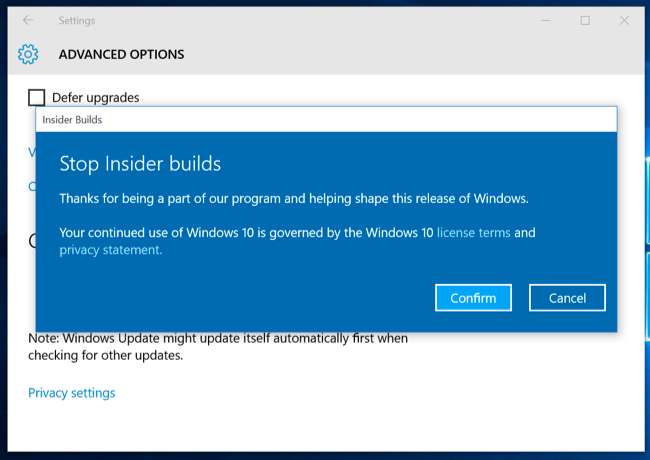Open Privacy settings link
This screenshot has height=460, width=650.
72,393
